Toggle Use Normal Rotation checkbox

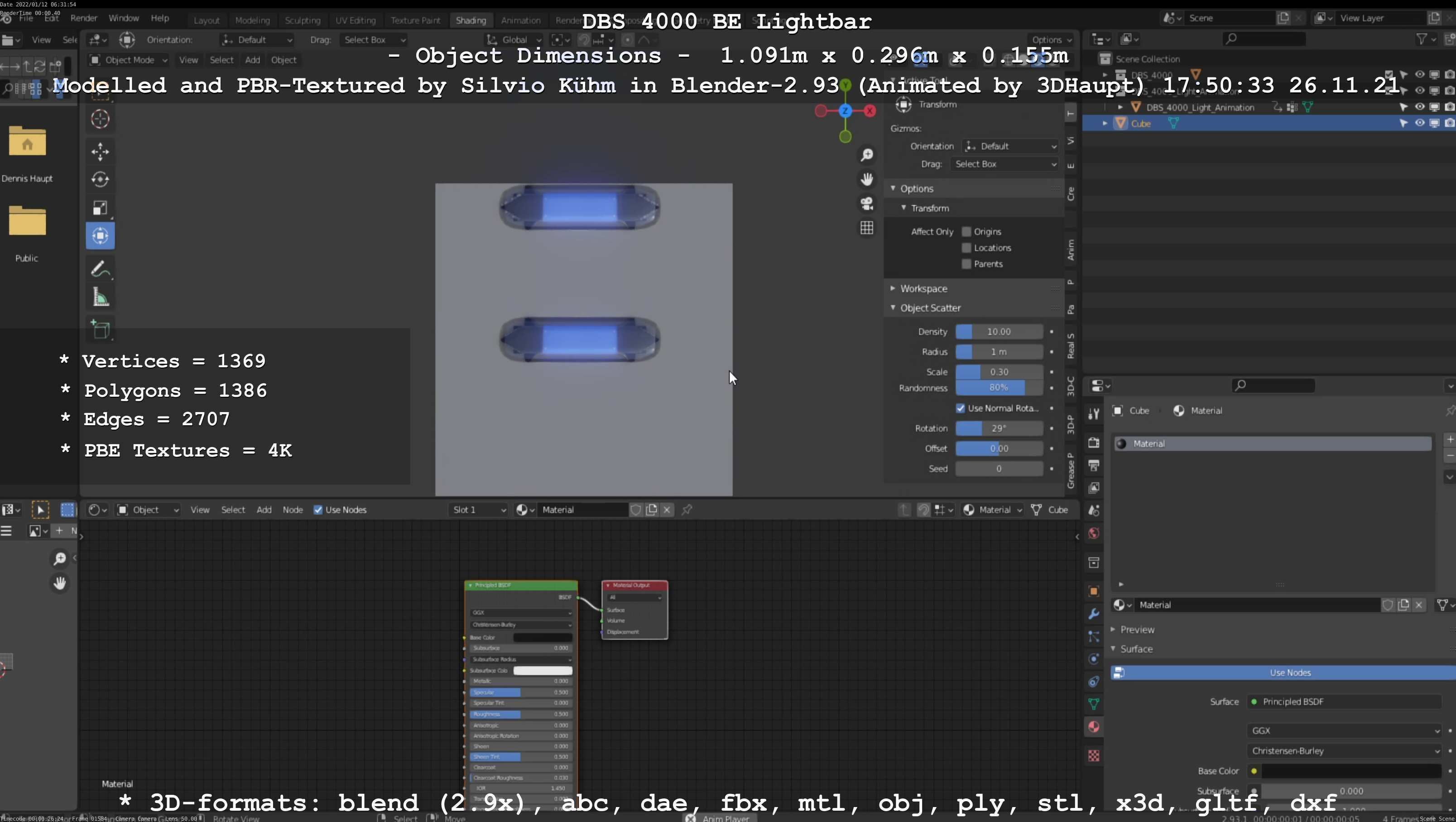[960, 408]
